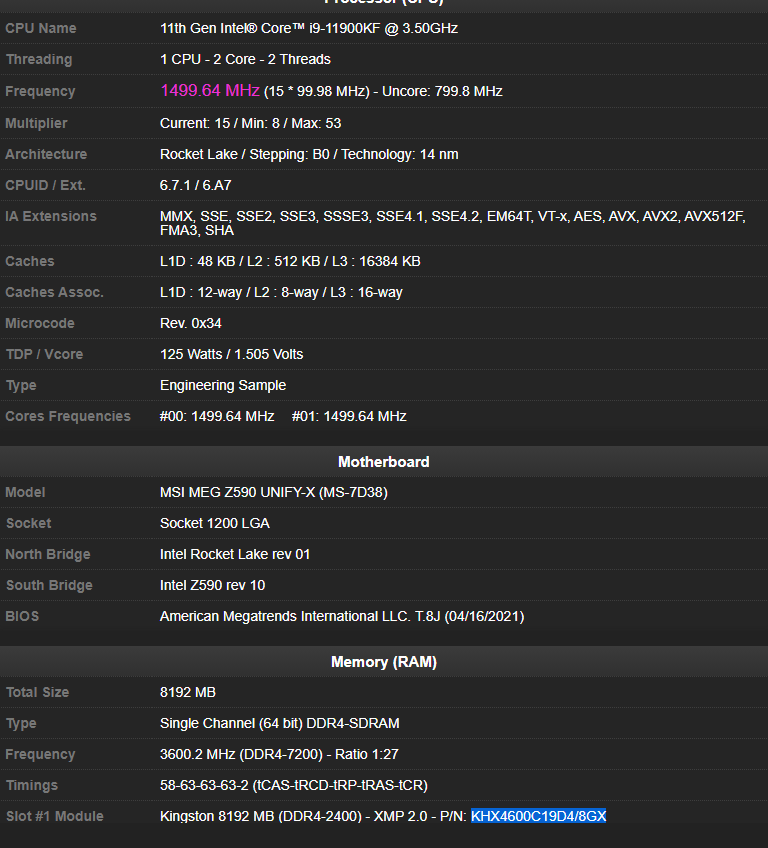
Task: Click the Caches Assoc. label
Action: click(54, 292)
